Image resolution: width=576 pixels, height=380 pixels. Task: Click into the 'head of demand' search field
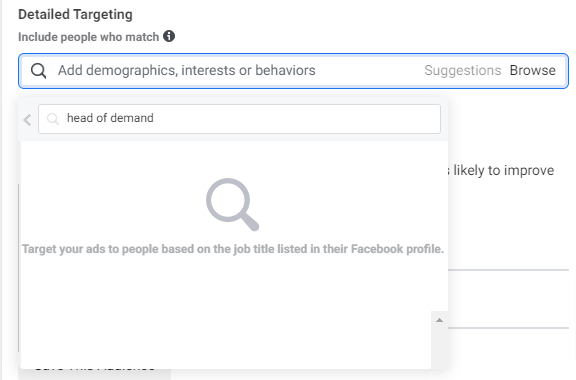coord(240,119)
